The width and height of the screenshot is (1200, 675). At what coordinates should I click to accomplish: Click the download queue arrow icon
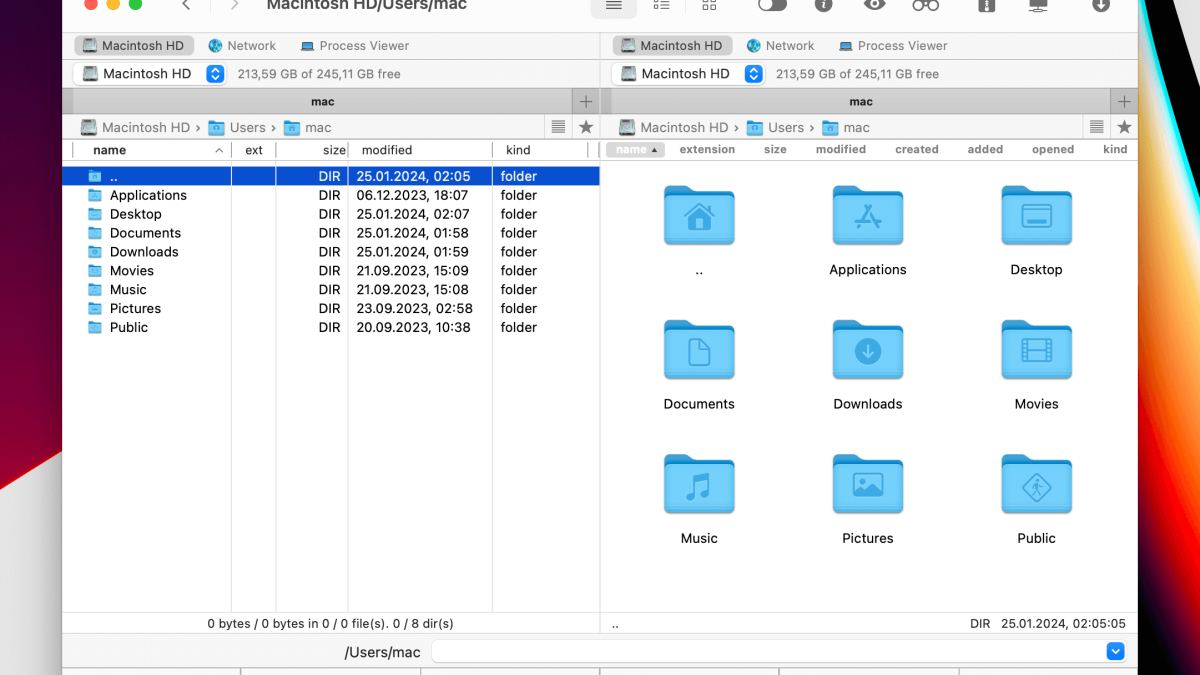(1100, 6)
